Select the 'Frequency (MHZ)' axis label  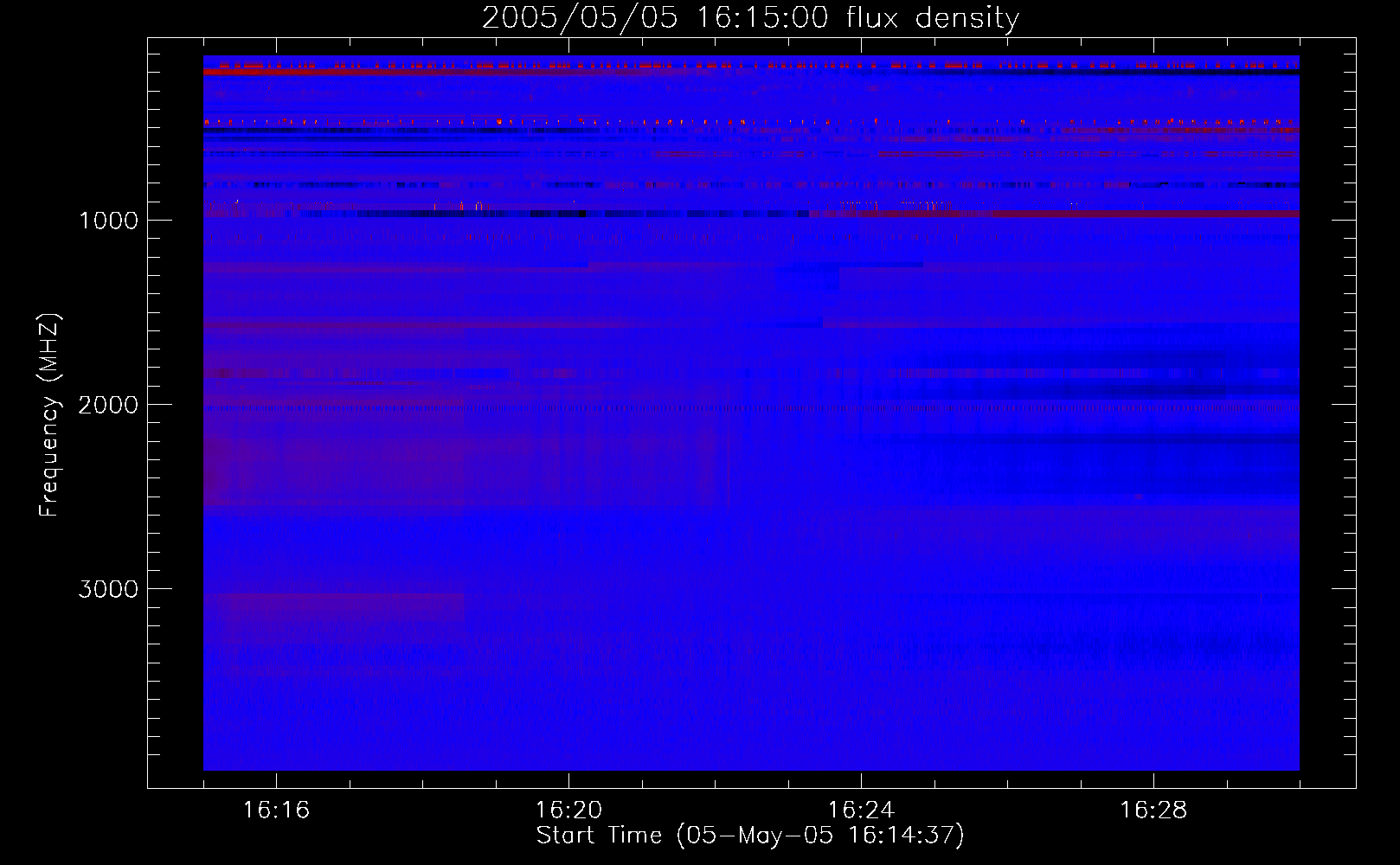49,415
